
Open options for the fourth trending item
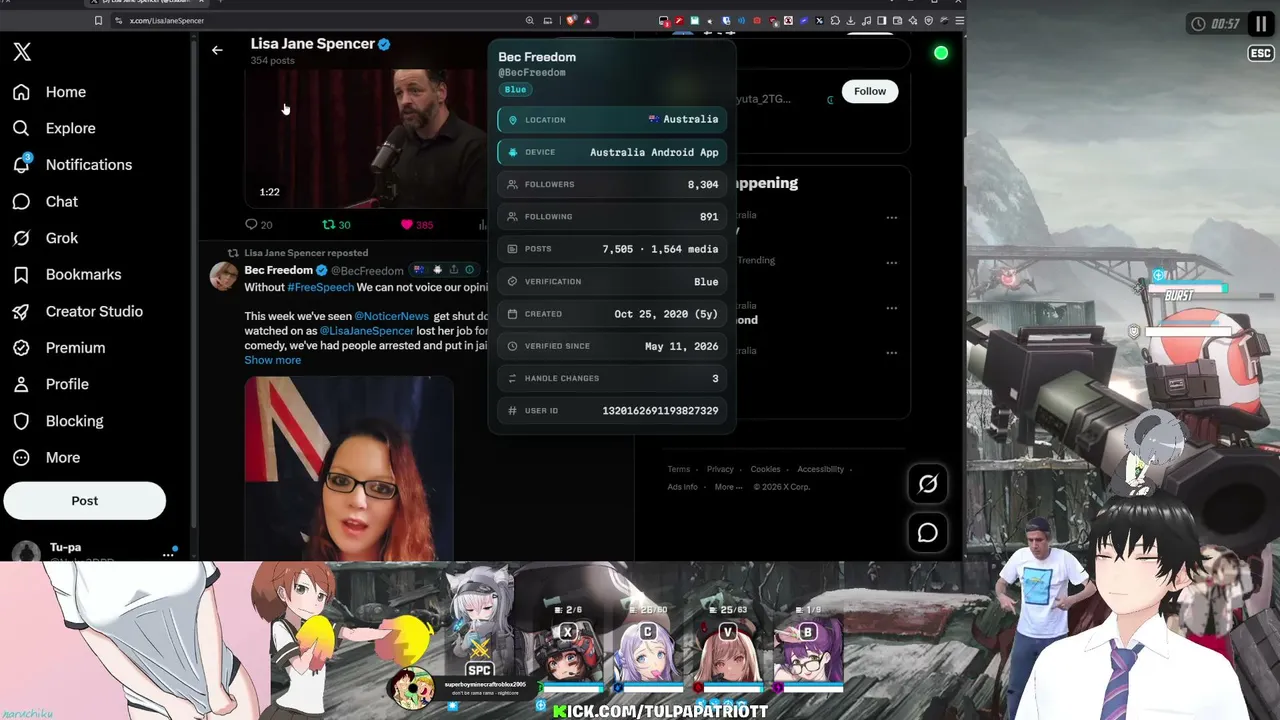[x=891, y=353]
